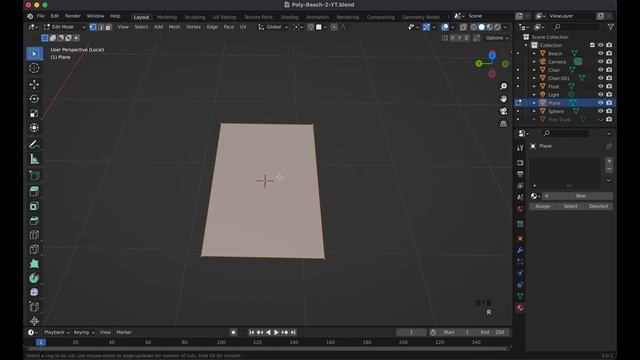This screenshot has width=640, height=360.
Task: Switch to solid viewport shading
Action: [482, 27]
